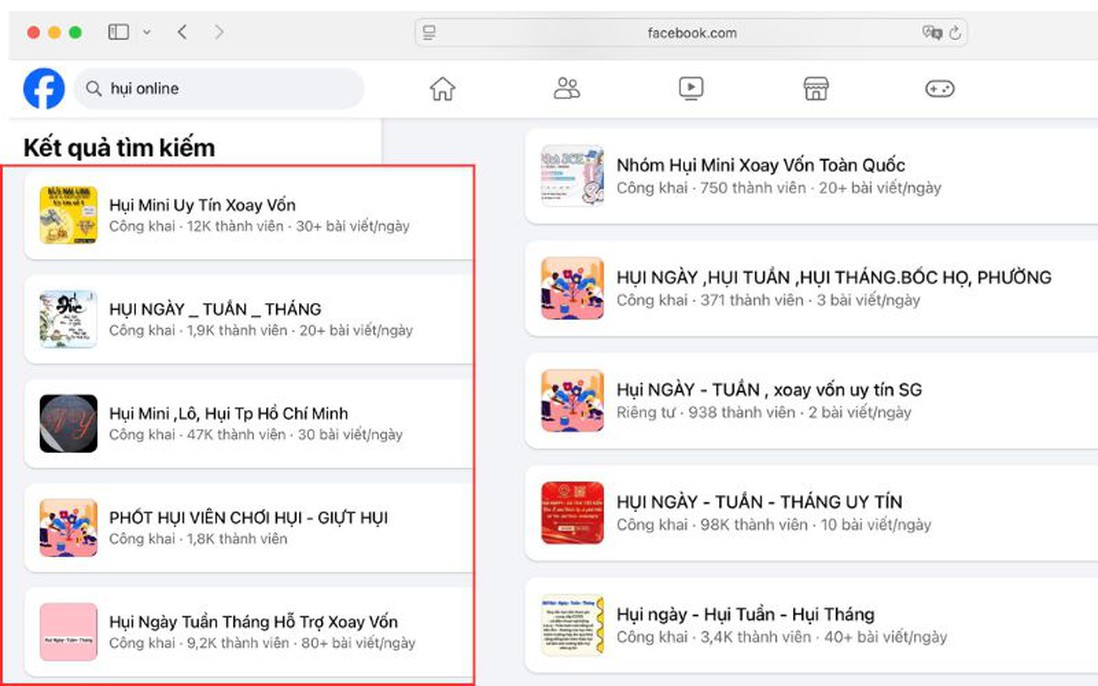The height and width of the screenshot is (686, 1098).
Task: Open 'Nhóm Hụi Mini Xoay Vốn Toàn Quốc' group
Action: (x=760, y=165)
